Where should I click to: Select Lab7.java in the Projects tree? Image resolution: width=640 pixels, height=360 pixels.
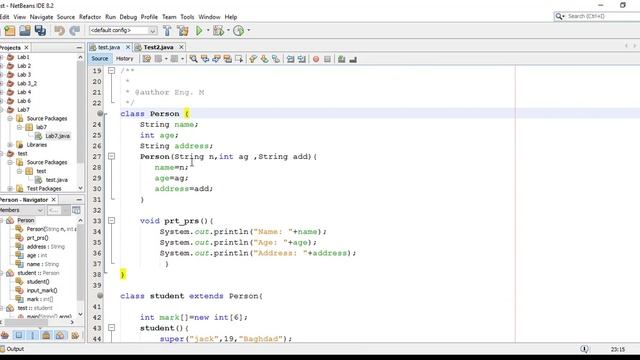(x=58, y=136)
